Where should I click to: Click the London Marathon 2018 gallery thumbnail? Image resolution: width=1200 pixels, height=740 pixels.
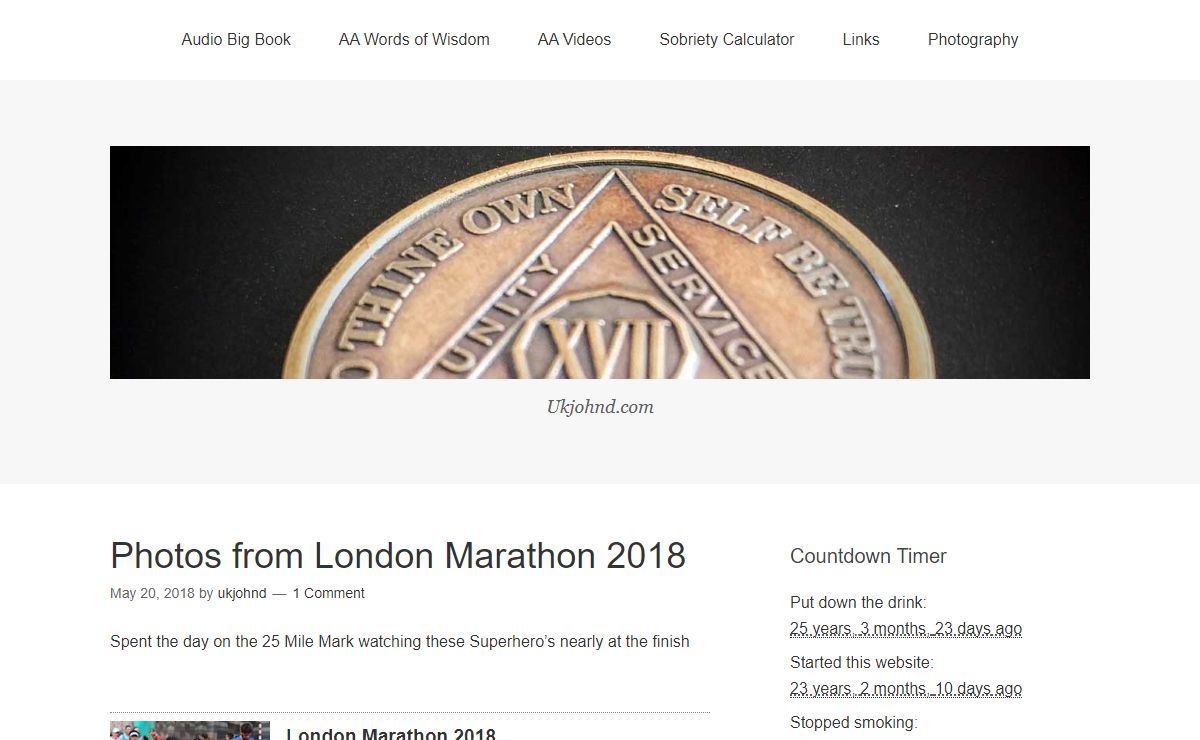pos(190,731)
